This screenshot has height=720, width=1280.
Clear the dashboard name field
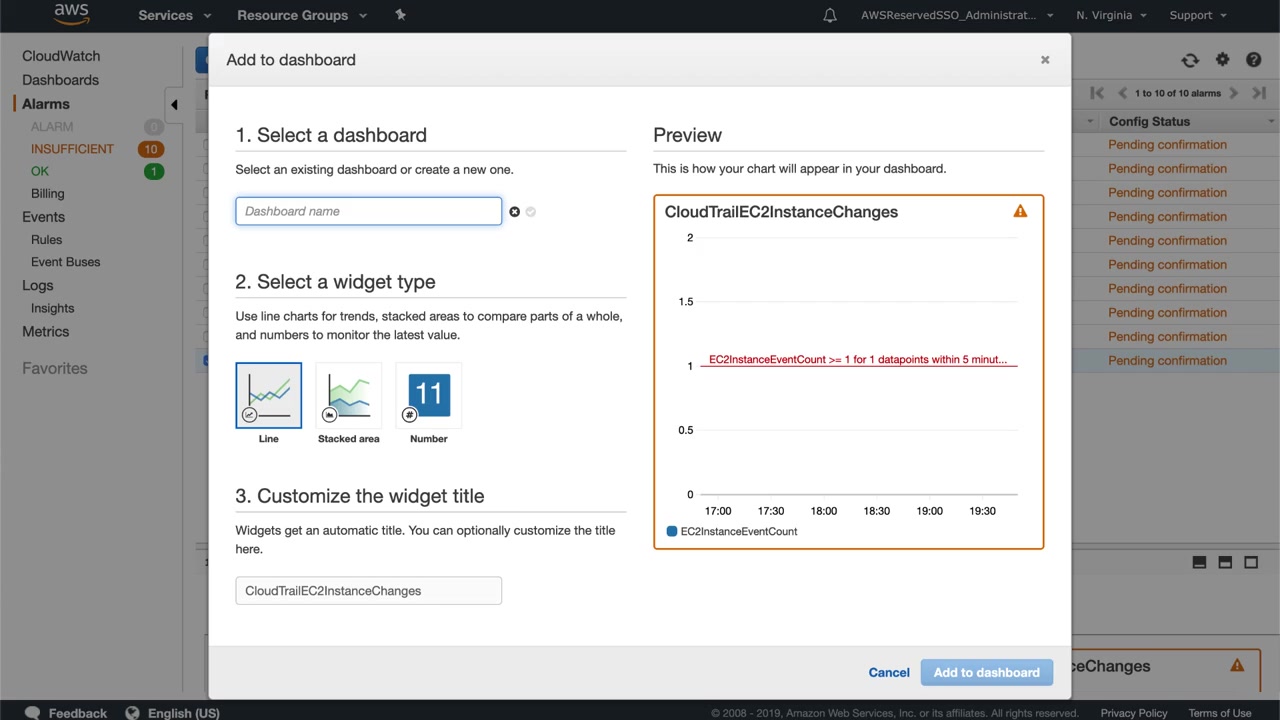click(x=514, y=212)
